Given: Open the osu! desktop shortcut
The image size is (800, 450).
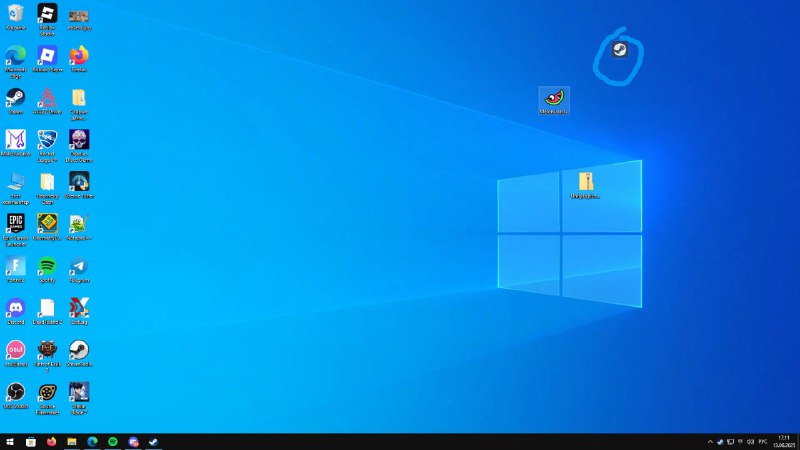Looking at the screenshot, I should 15,349.
